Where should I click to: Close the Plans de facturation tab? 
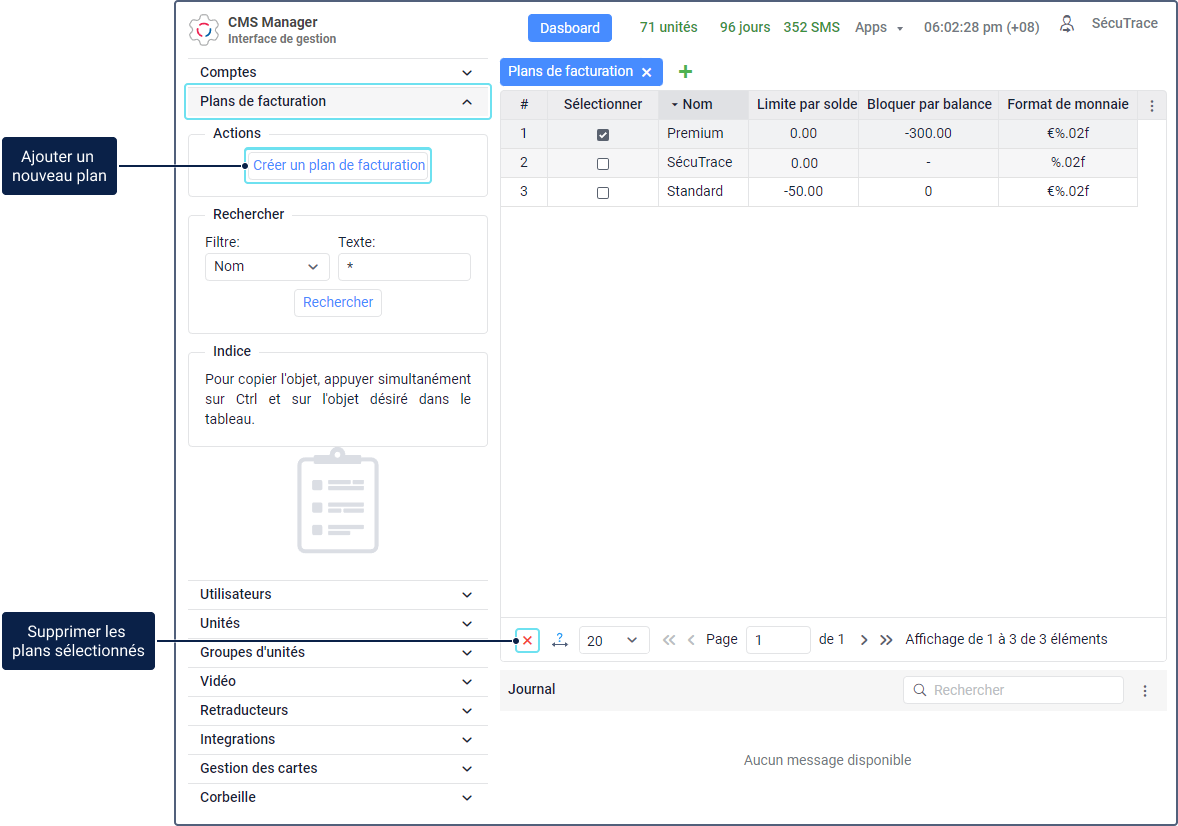(x=647, y=72)
